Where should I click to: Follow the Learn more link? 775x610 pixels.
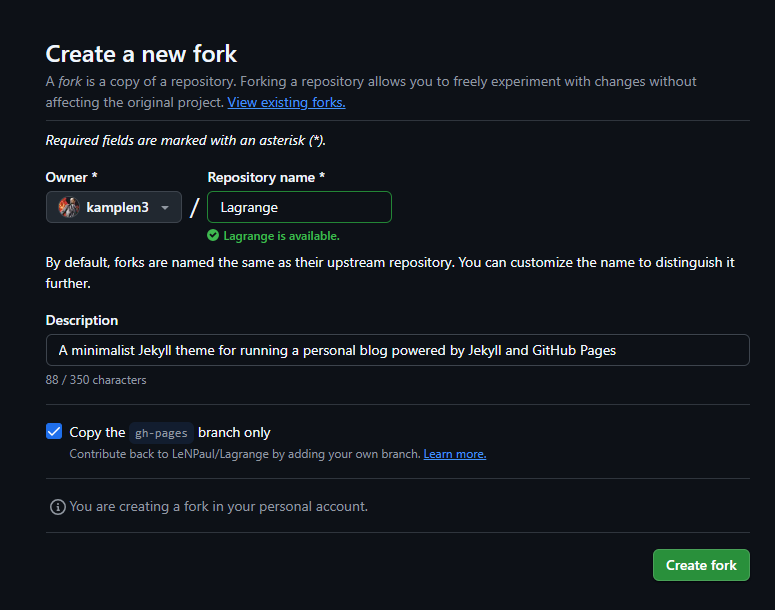[454, 454]
